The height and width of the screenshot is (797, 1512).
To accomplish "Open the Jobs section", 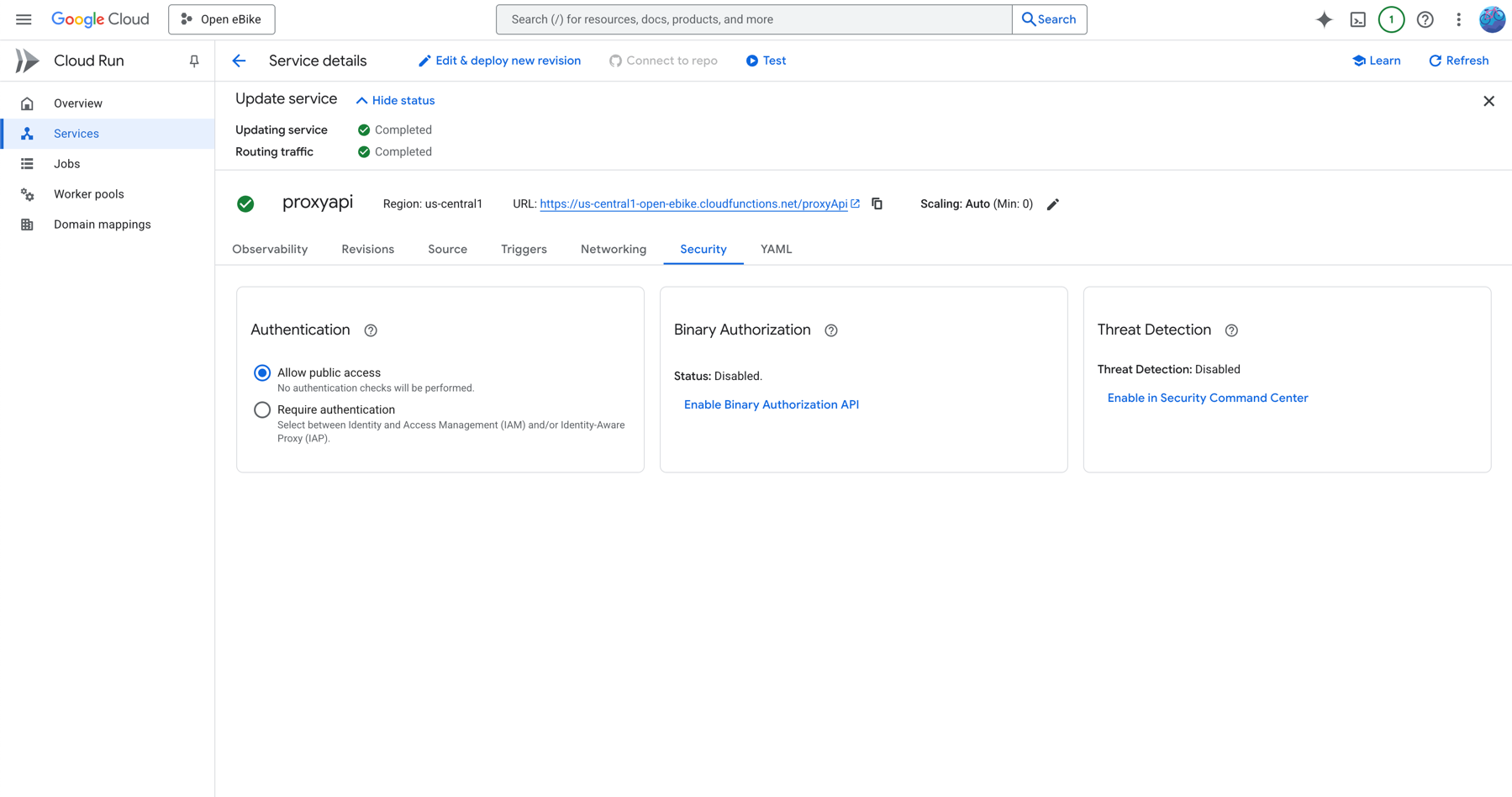I will tap(66, 163).
